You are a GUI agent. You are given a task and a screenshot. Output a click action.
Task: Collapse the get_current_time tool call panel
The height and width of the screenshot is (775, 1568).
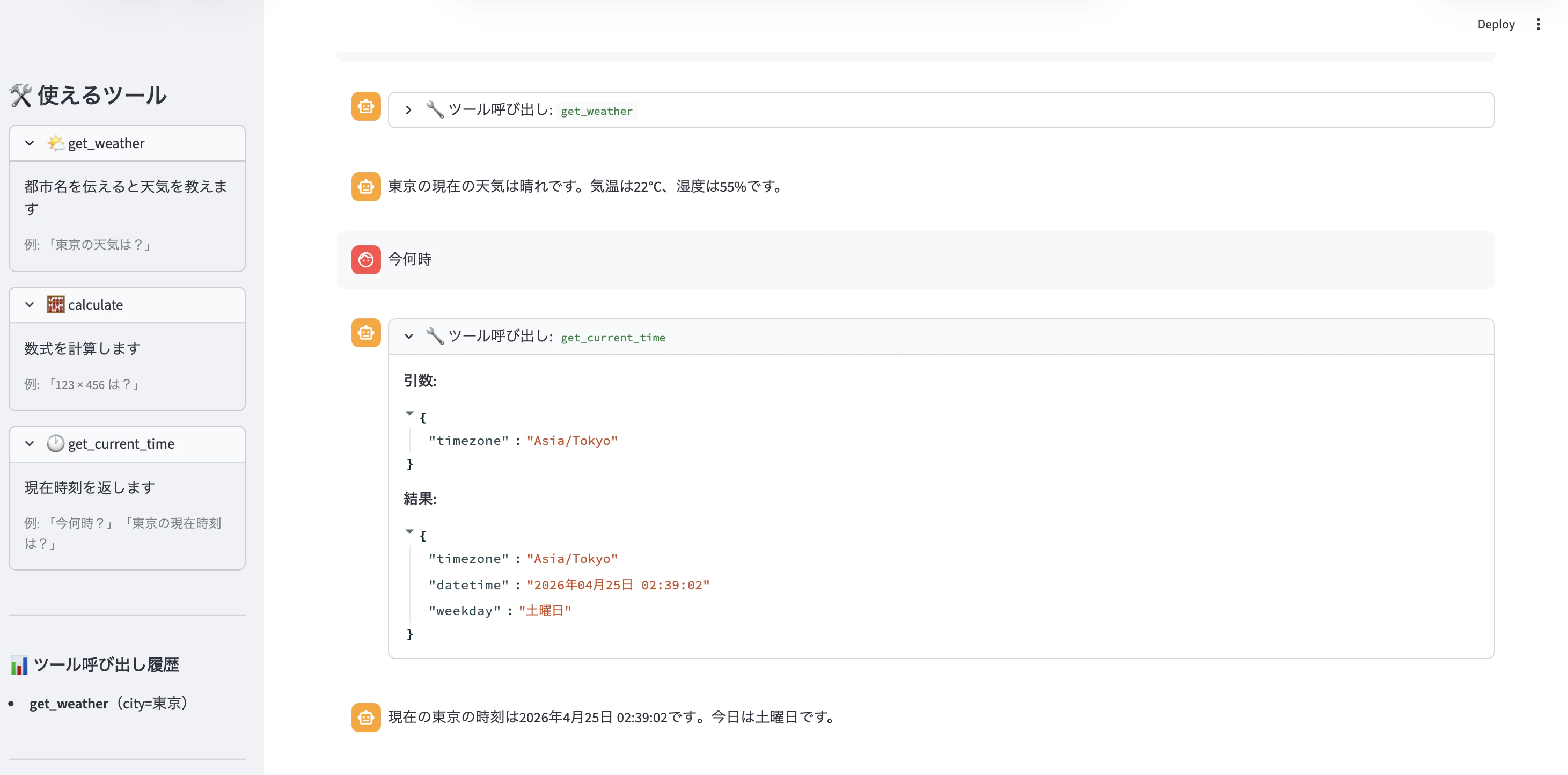click(408, 336)
